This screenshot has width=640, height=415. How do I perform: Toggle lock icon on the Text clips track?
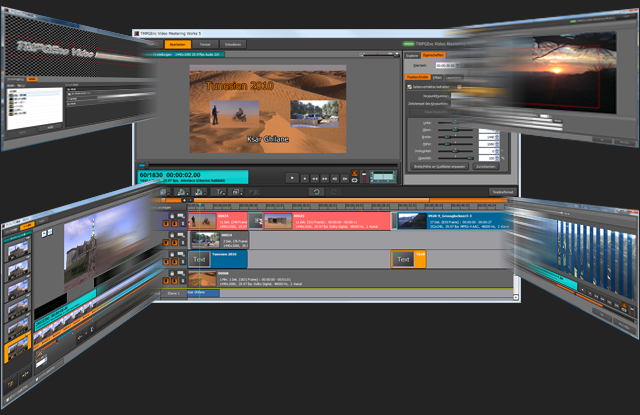click(x=172, y=255)
